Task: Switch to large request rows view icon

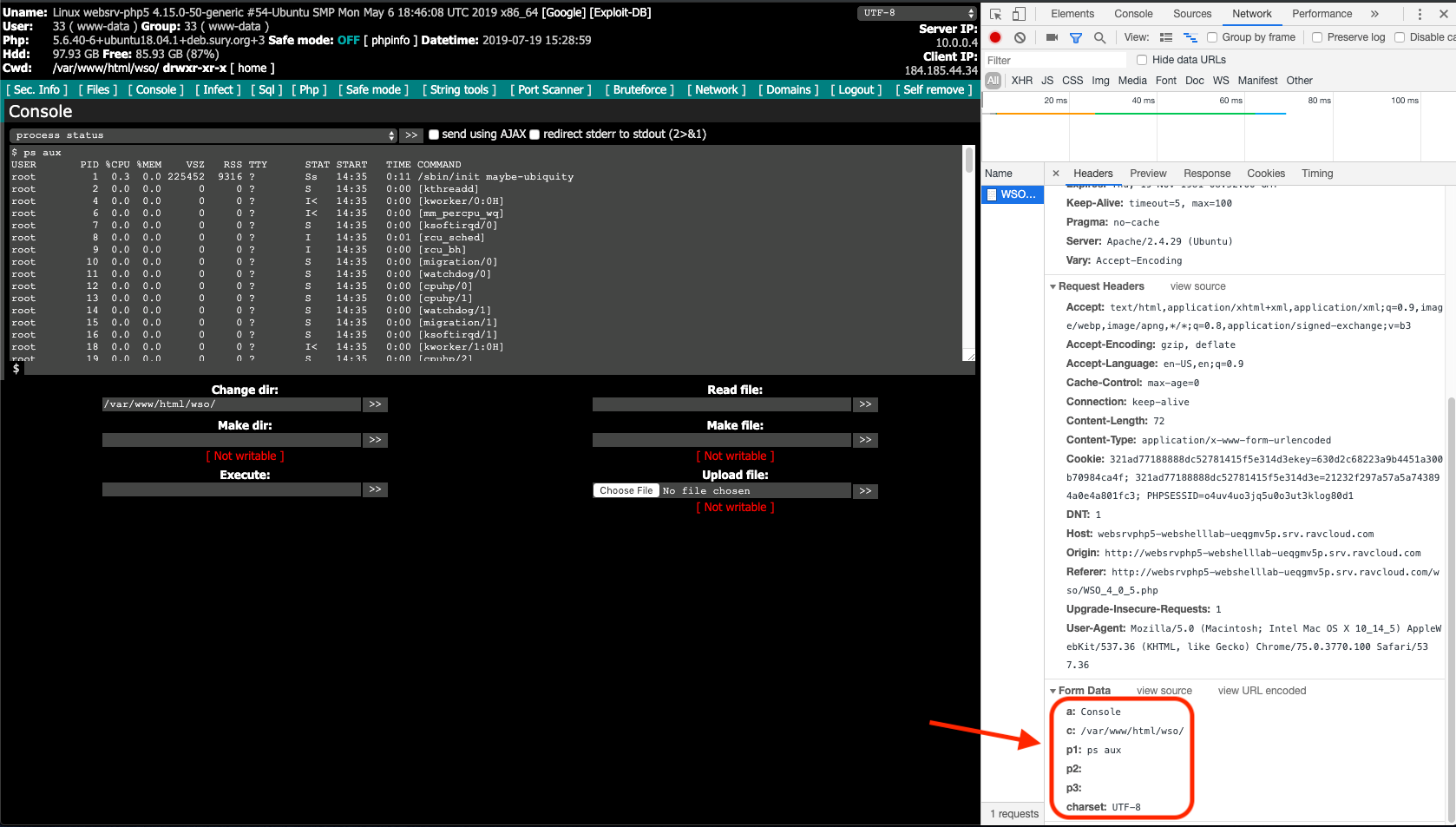Action: (x=1166, y=37)
